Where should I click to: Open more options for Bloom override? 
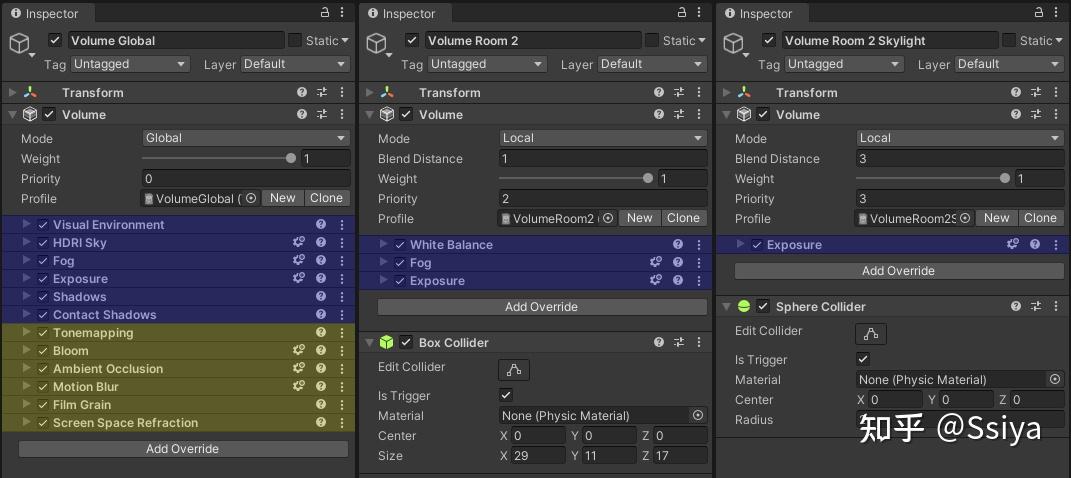(x=341, y=351)
